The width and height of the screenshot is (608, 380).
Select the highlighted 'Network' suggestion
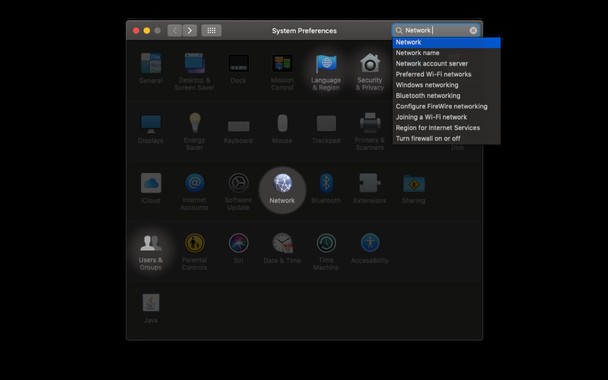(x=447, y=42)
